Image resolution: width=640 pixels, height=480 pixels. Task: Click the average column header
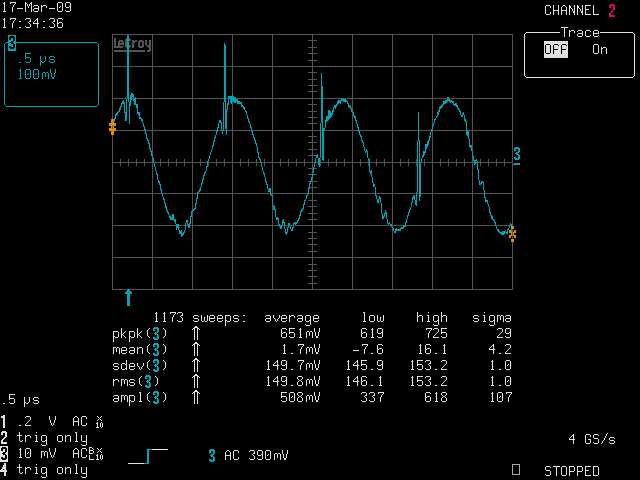(x=292, y=318)
